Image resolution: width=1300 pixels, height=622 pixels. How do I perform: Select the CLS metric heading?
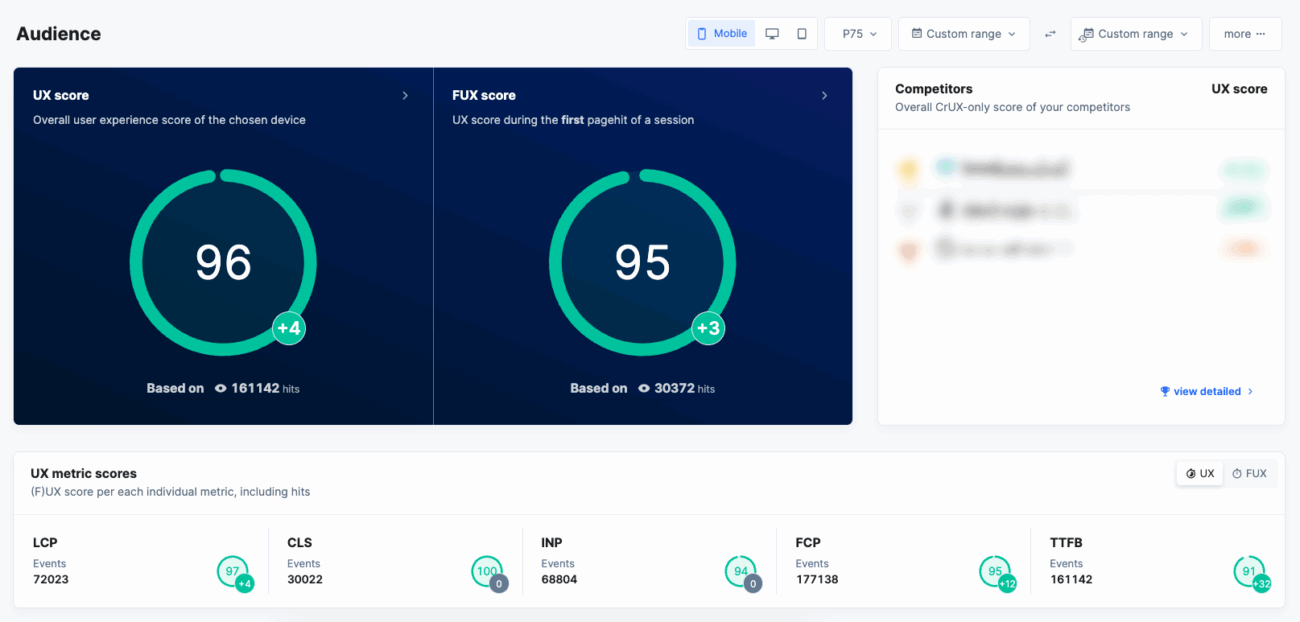pyautogui.click(x=300, y=543)
